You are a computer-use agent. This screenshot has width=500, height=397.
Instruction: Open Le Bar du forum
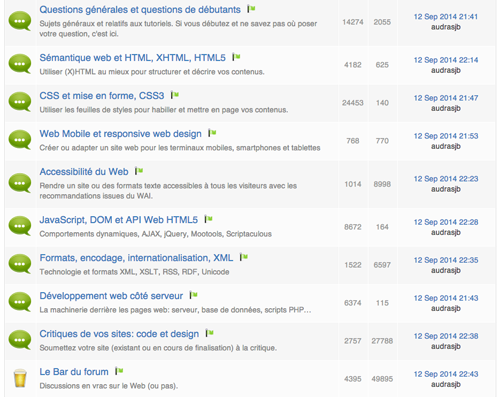point(74,372)
